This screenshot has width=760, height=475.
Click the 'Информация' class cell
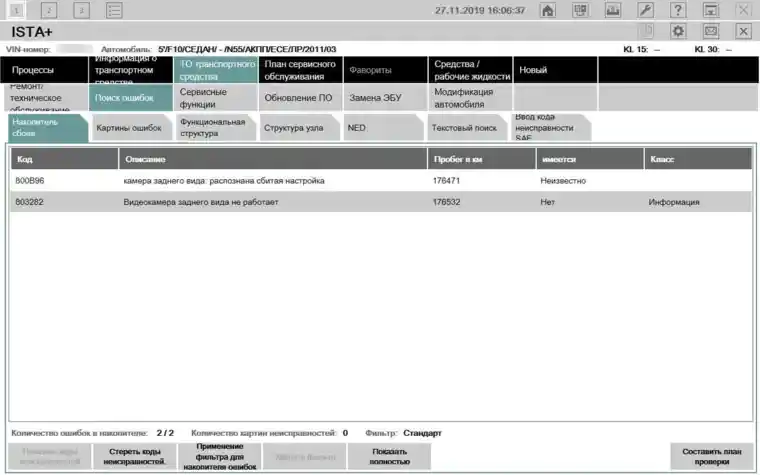674,202
